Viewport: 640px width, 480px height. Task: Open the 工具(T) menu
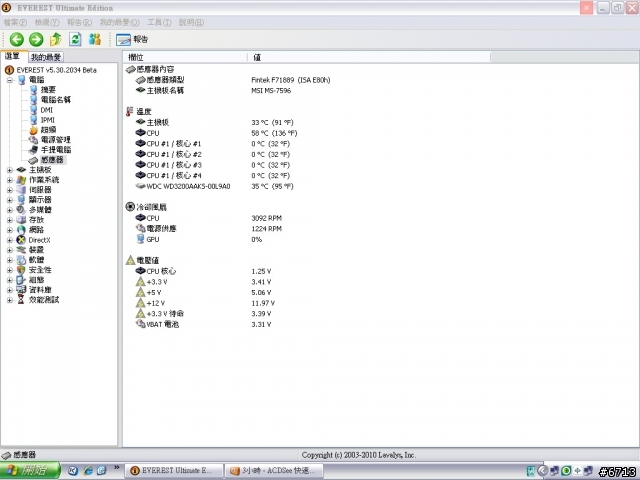pyautogui.click(x=159, y=22)
